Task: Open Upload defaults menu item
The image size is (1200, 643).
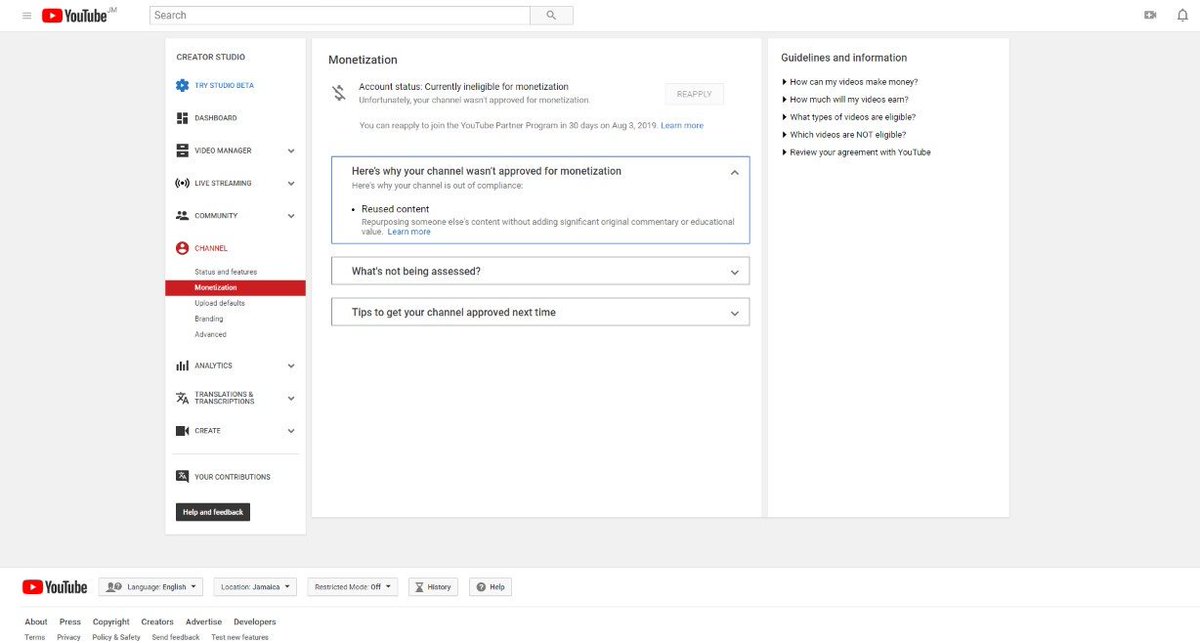Action: coord(220,303)
